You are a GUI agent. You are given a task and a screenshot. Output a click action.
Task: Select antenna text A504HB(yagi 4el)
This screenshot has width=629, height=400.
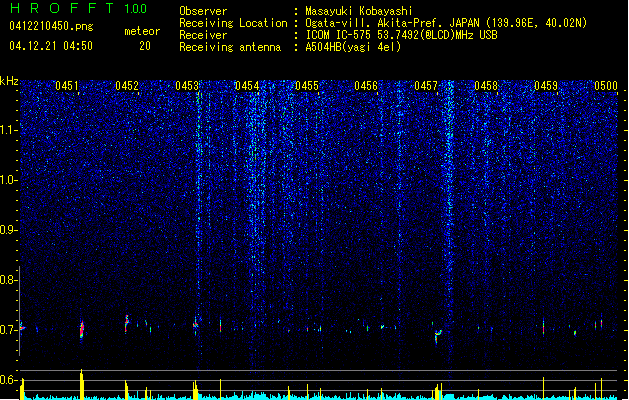point(353,47)
